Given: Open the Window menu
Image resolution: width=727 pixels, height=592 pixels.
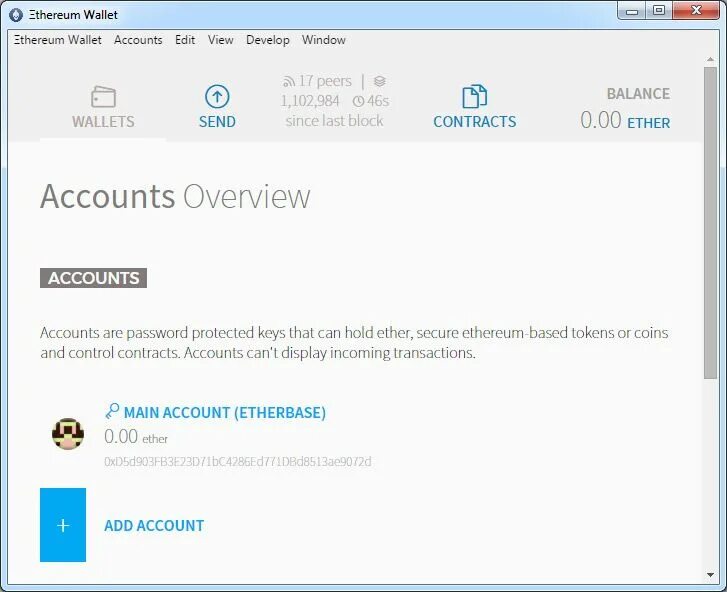Looking at the screenshot, I should pyautogui.click(x=324, y=40).
